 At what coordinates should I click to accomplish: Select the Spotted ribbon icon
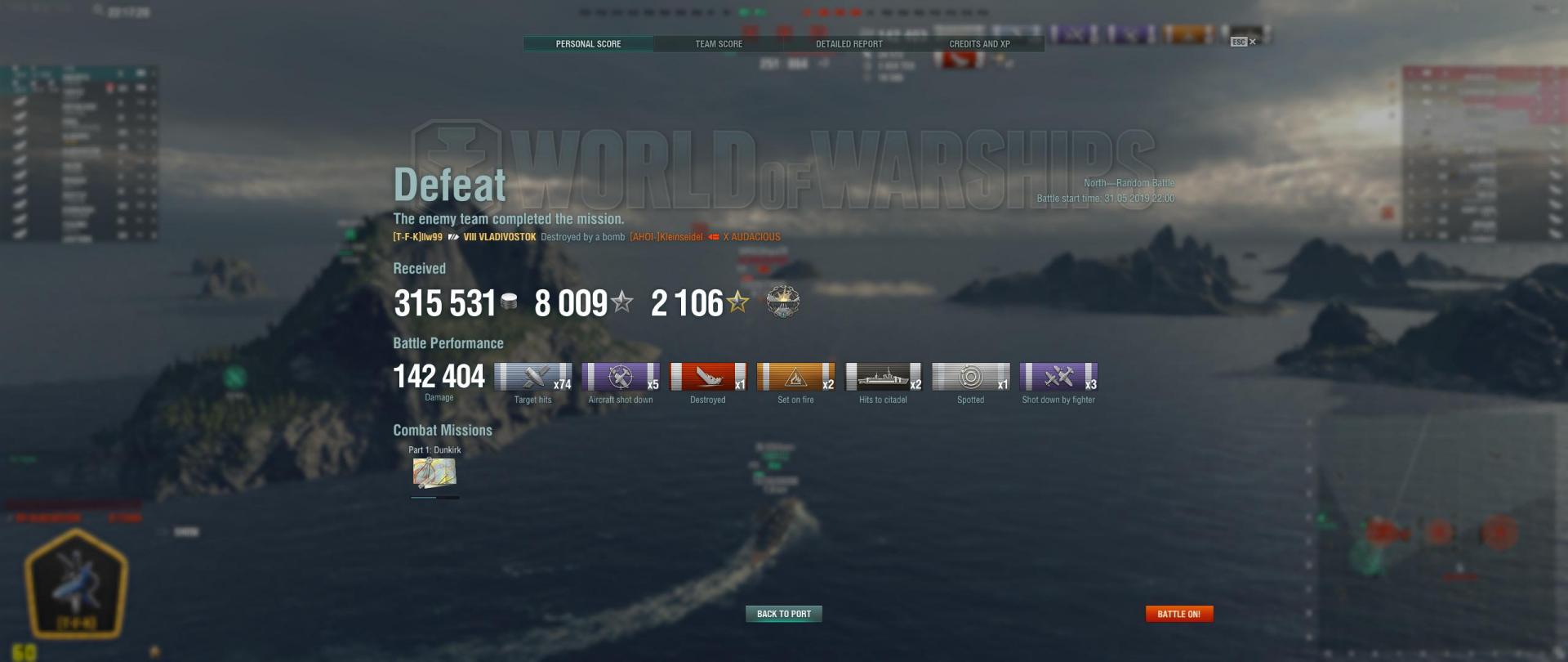coord(971,377)
